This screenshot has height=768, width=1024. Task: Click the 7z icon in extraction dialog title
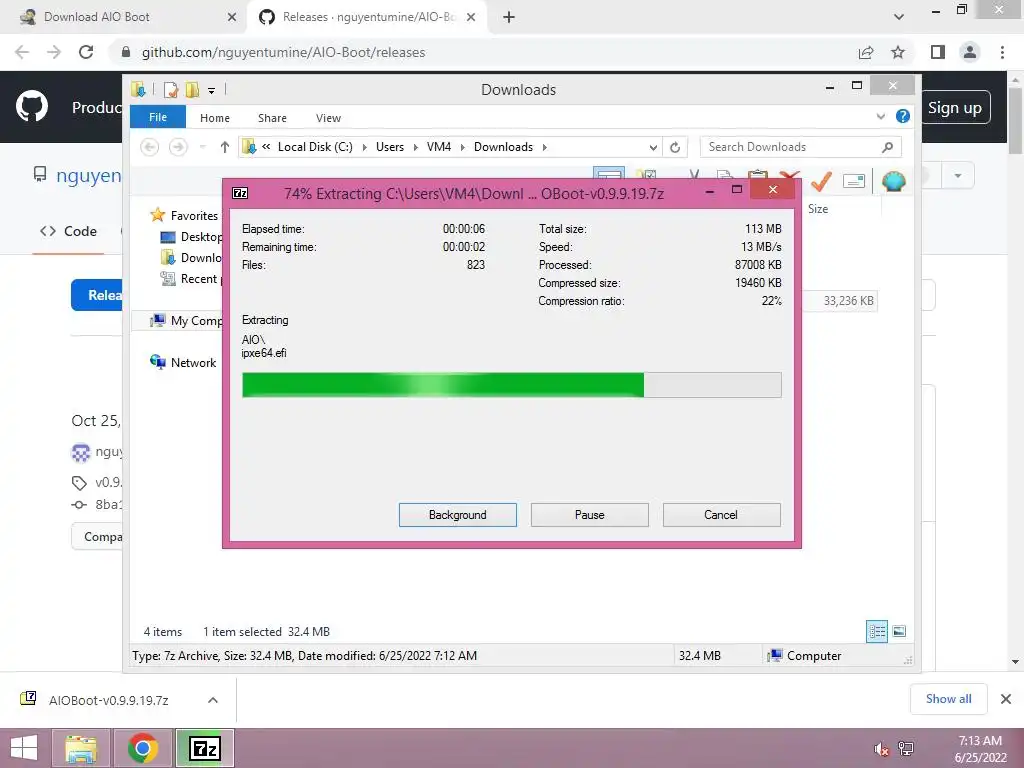coord(240,193)
